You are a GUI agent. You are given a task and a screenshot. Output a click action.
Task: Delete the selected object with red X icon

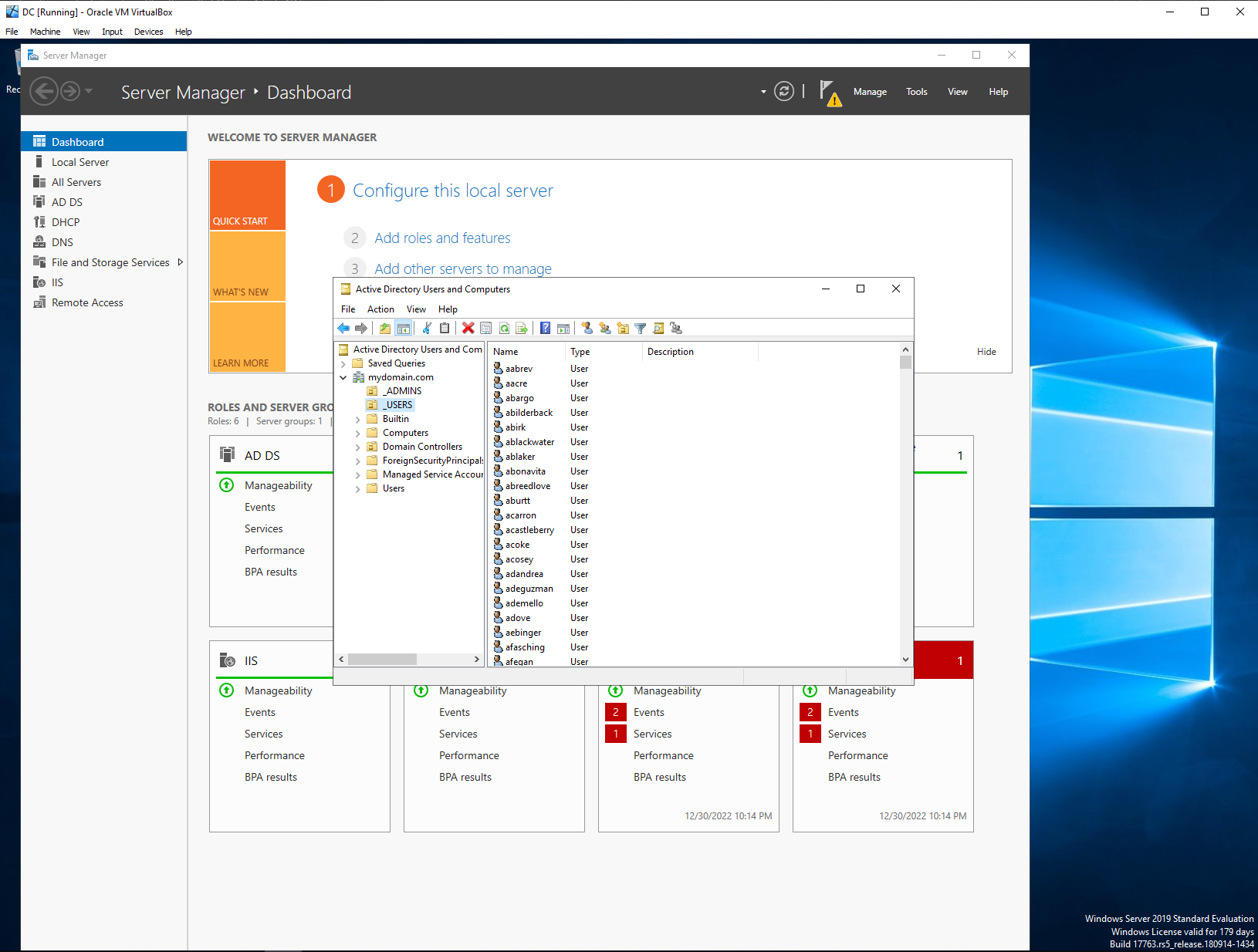point(468,328)
